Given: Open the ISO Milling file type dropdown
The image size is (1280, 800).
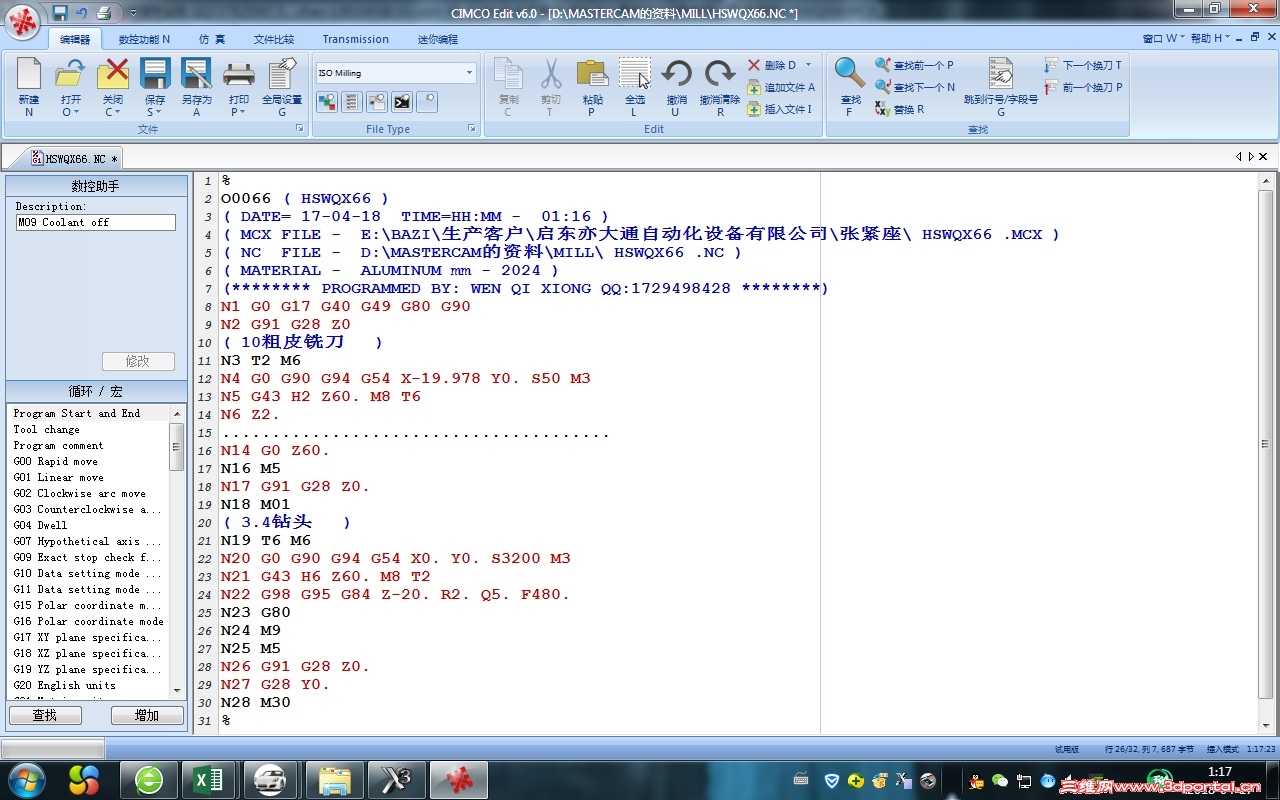Looking at the screenshot, I should [x=469, y=73].
